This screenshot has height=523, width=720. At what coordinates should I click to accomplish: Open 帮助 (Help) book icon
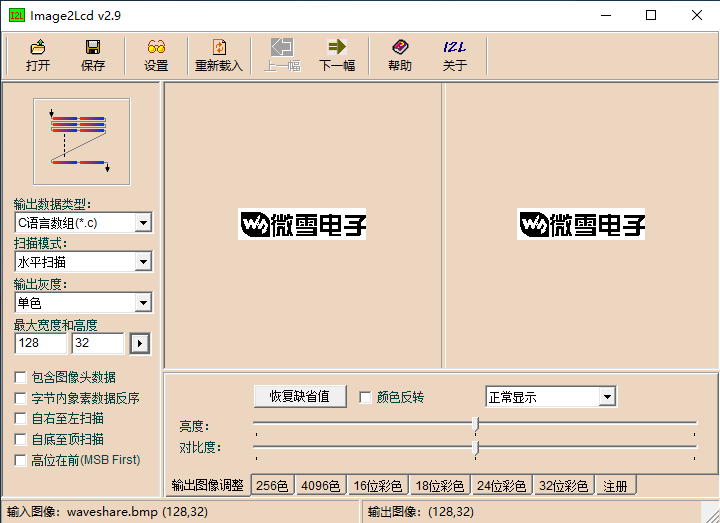tap(399, 47)
